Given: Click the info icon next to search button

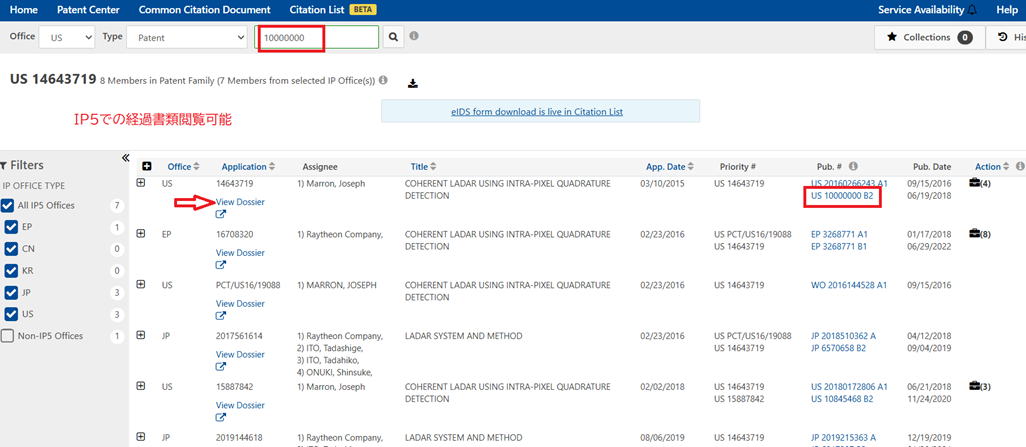Looking at the screenshot, I should click(414, 36).
